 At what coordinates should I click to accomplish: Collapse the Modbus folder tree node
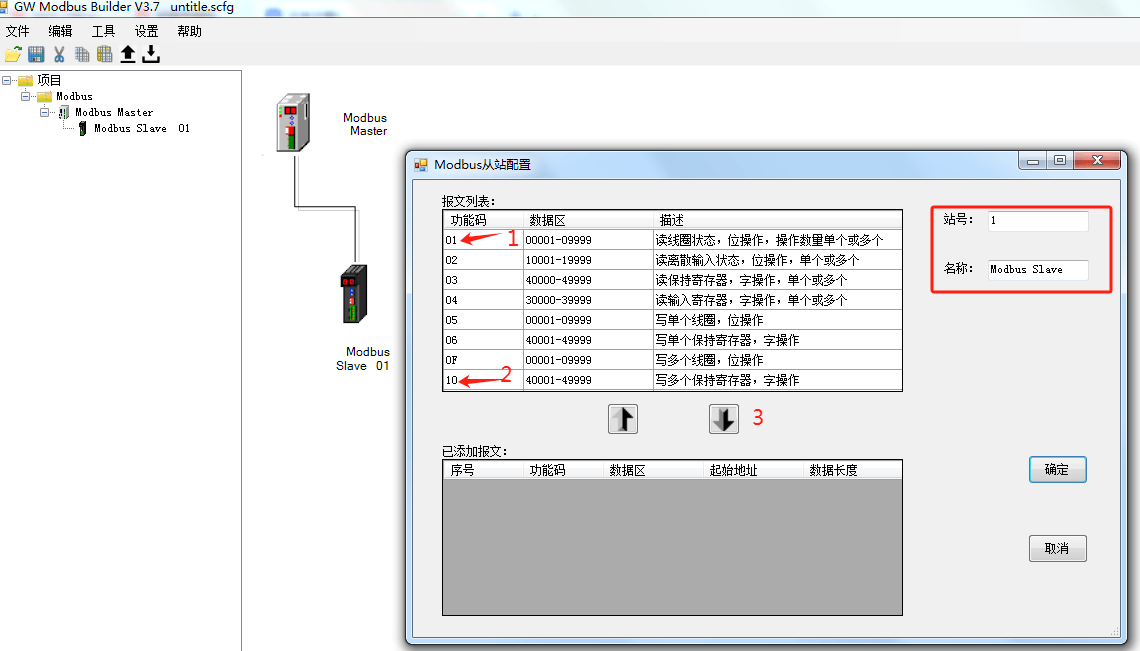pyautogui.click(x=25, y=96)
